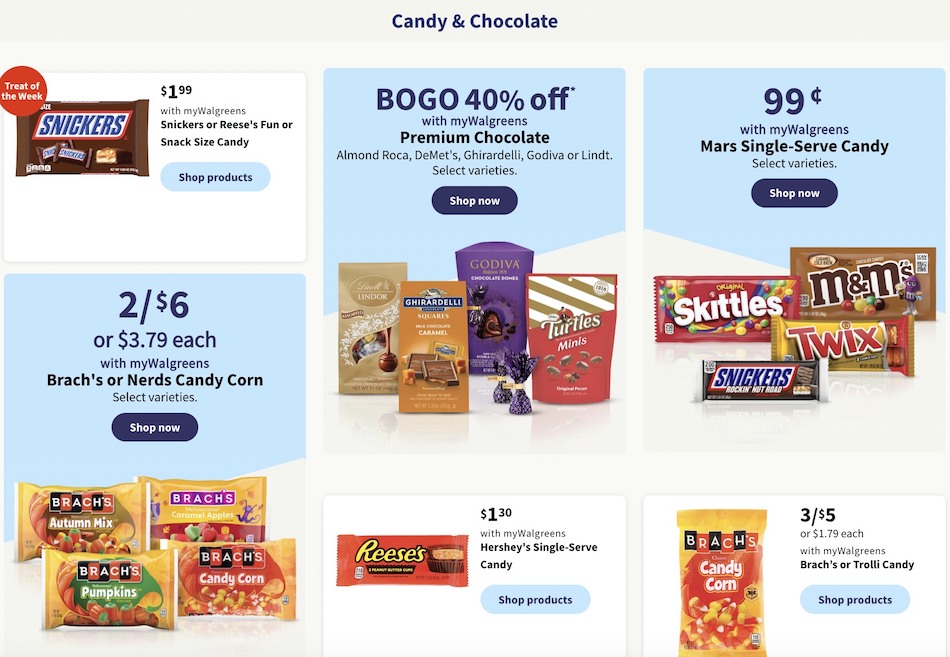Click Shop products for Hershey's Single-Serve Candy
Image resolution: width=950 pixels, height=657 pixels.
click(535, 599)
